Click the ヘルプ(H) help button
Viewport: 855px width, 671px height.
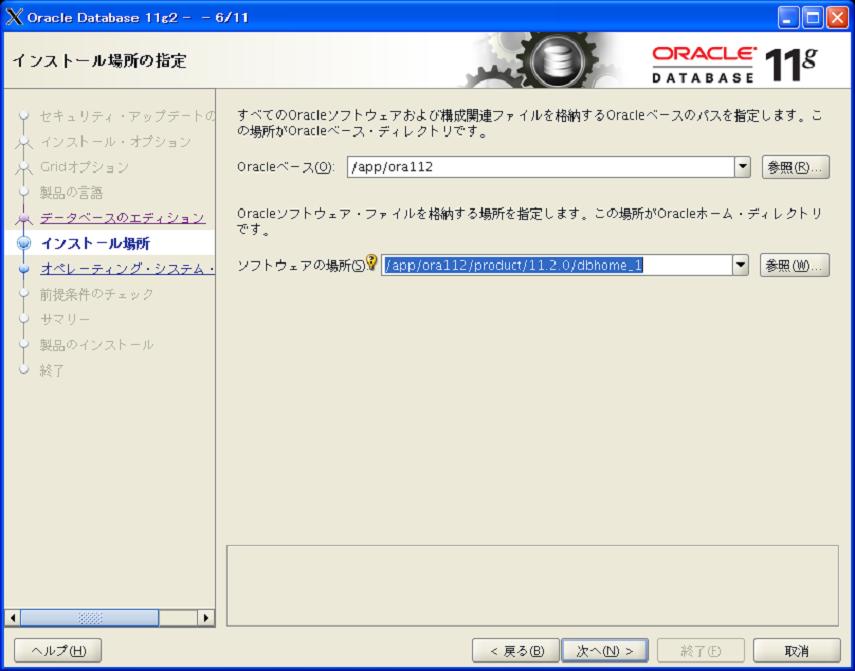point(58,650)
